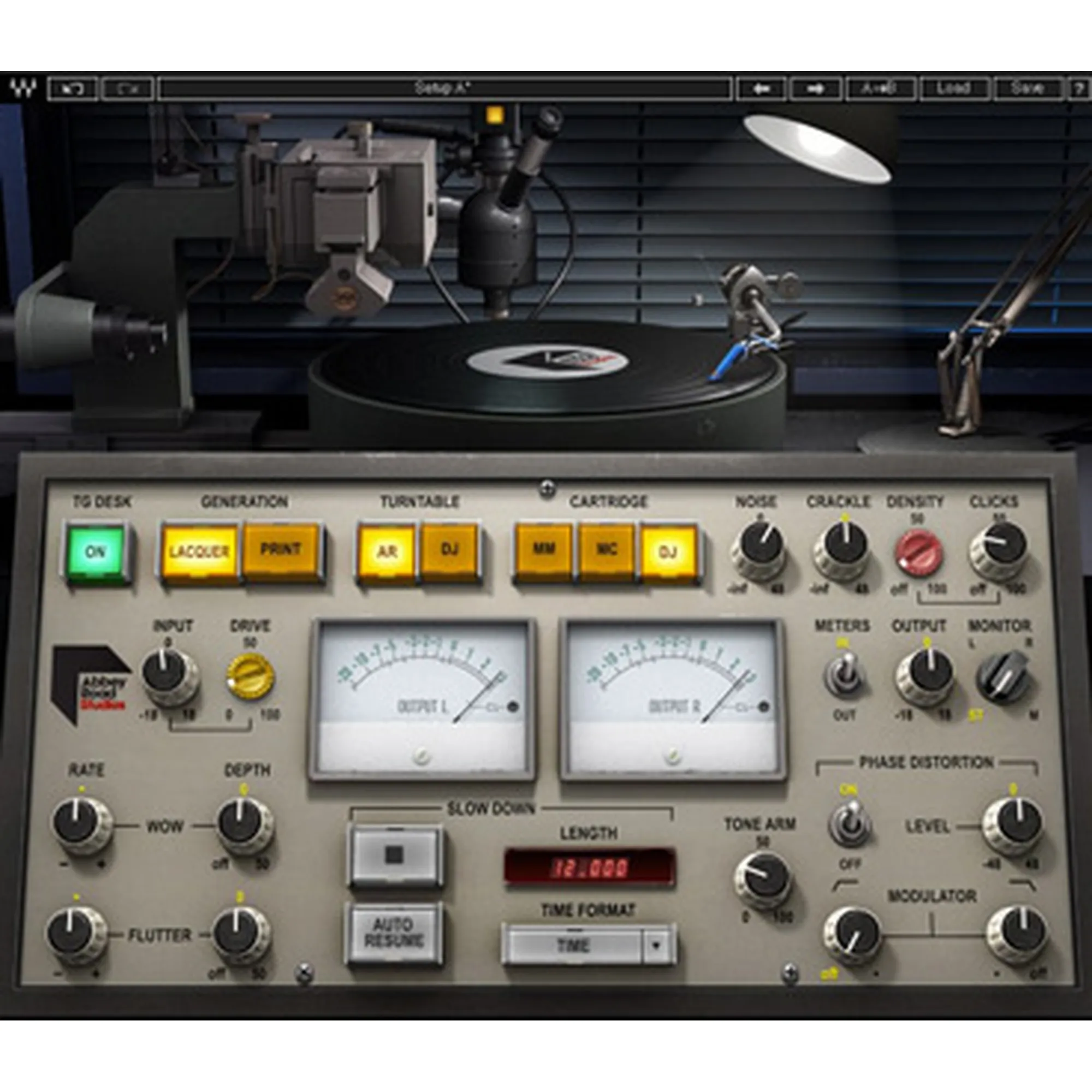This screenshot has width=1092, height=1092.
Task: Select the Print generation button
Action: [282, 550]
